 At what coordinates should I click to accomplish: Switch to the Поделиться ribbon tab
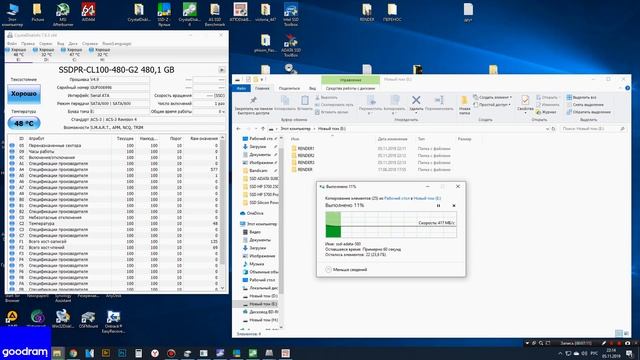[289, 88]
